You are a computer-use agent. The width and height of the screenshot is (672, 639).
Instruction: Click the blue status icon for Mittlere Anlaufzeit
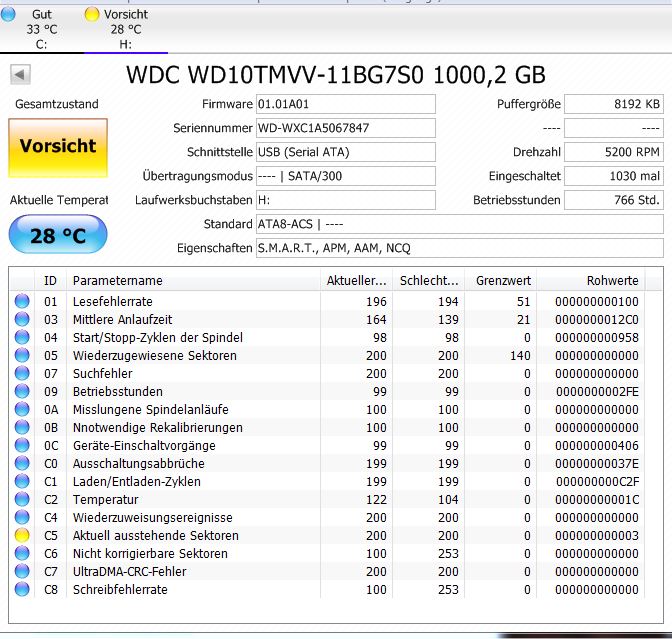pos(22,319)
